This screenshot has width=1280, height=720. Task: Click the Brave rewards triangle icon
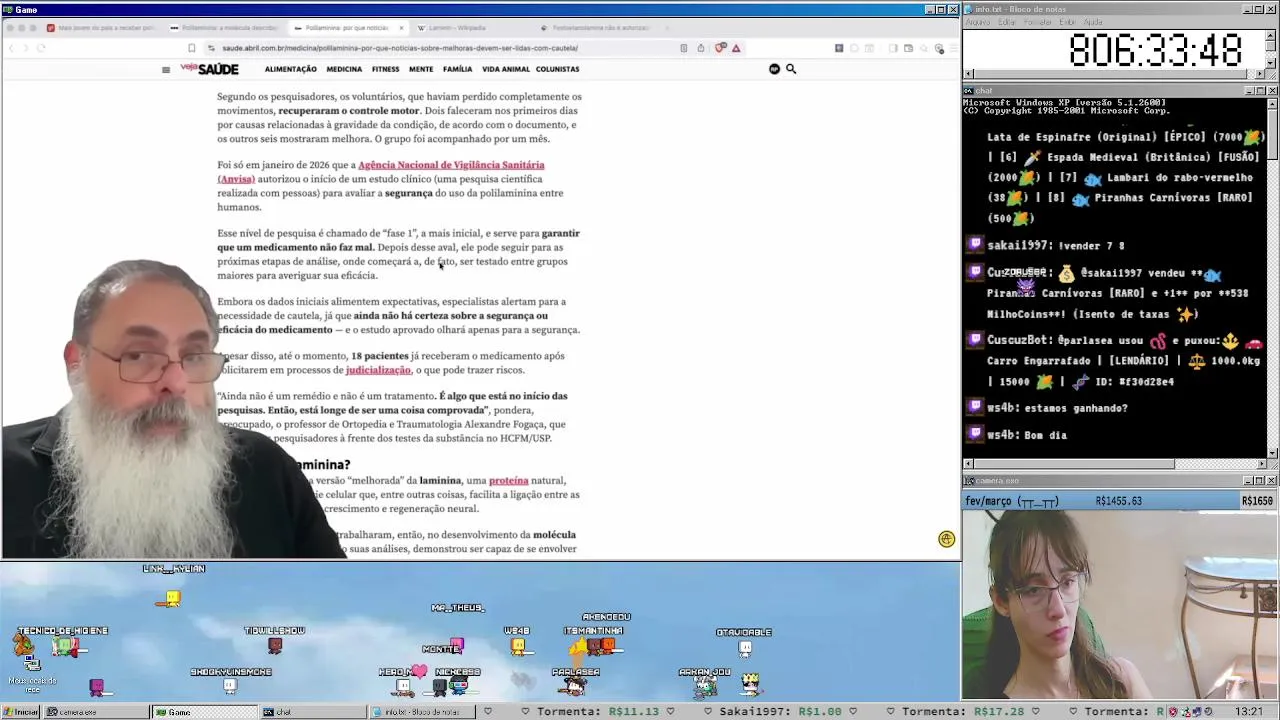pos(736,48)
